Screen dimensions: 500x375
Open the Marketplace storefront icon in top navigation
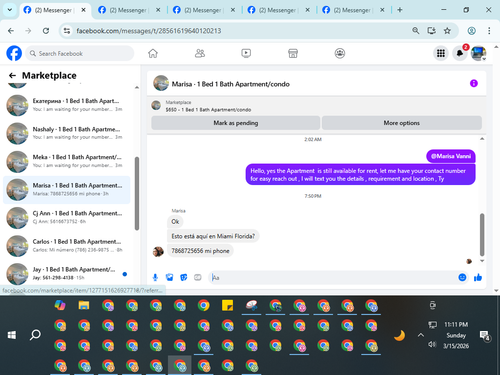click(293, 53)
